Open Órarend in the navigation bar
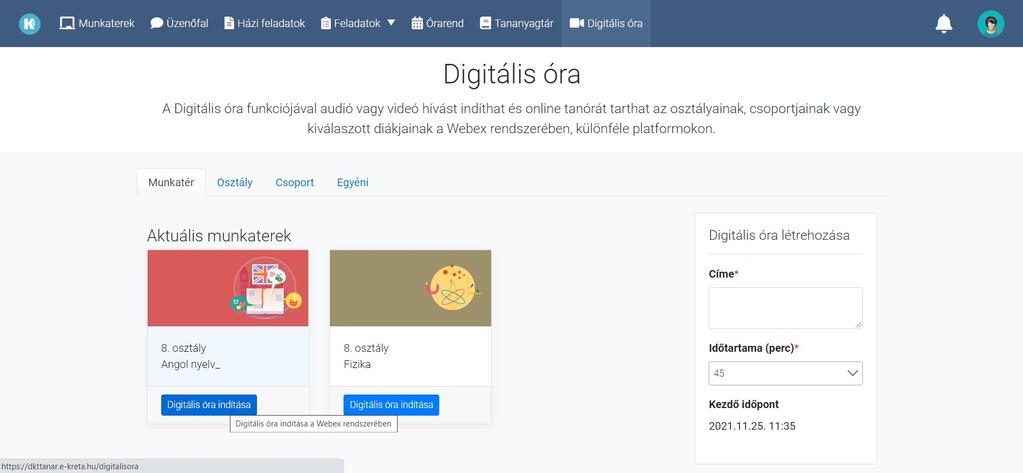This screenshot has height=473, width=1023. (x=438, y=23)
